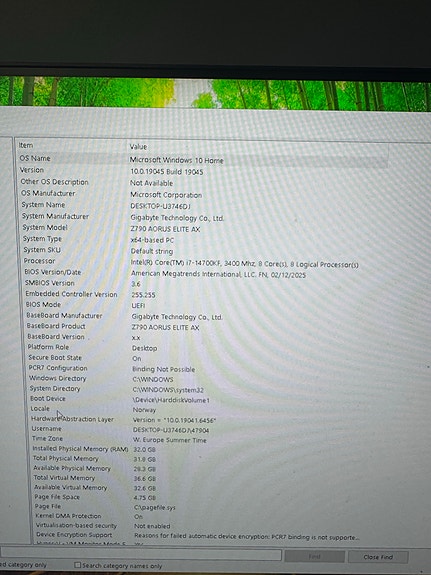Sort by the Value column header
Image resolution: width=431 pixels, height=575 pixels.
click(257, 147)
